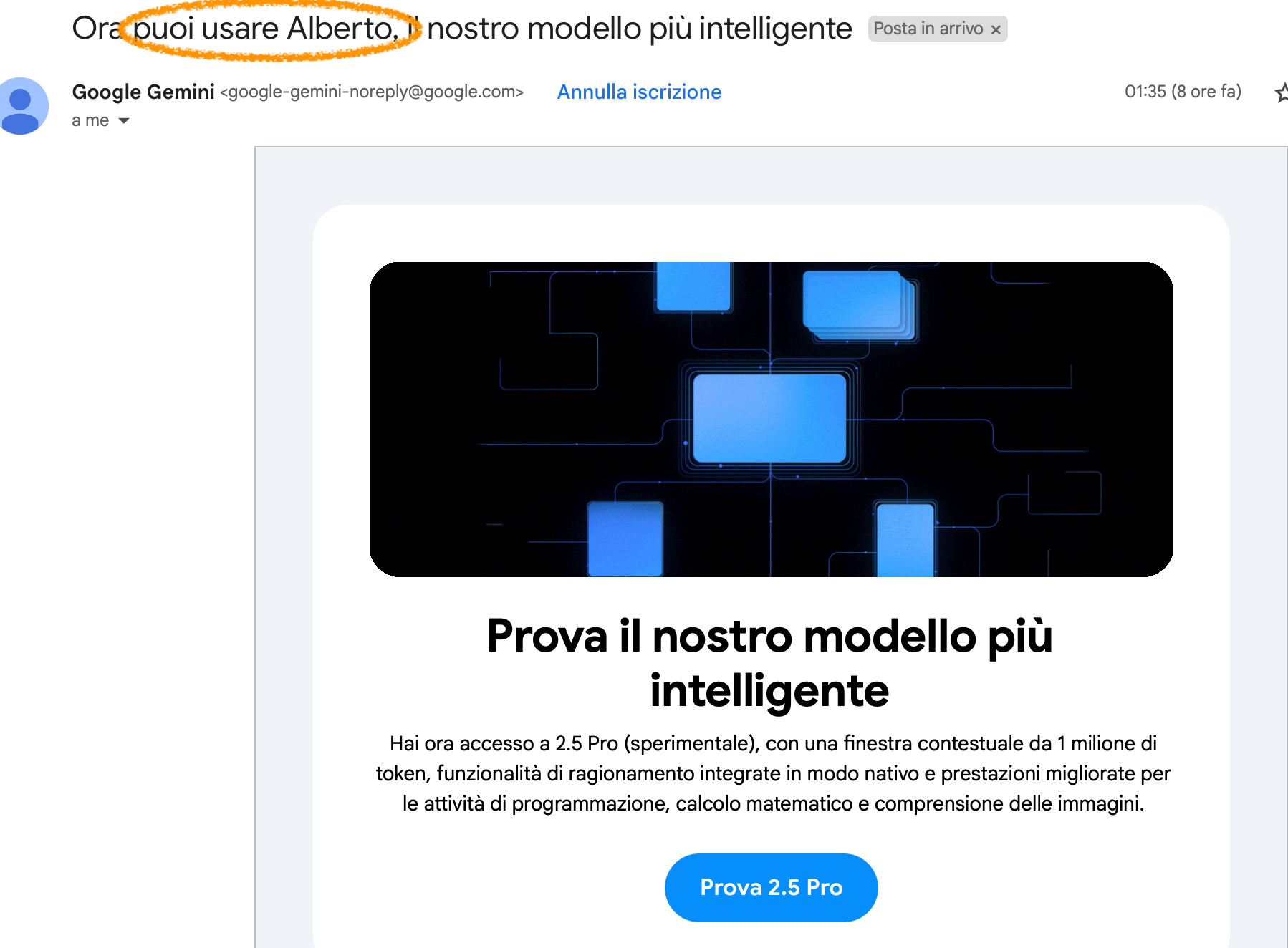Click the Google Gemini sender avatar
The width and height of the screenshot is (1288, 948).
tap(21, 105)
